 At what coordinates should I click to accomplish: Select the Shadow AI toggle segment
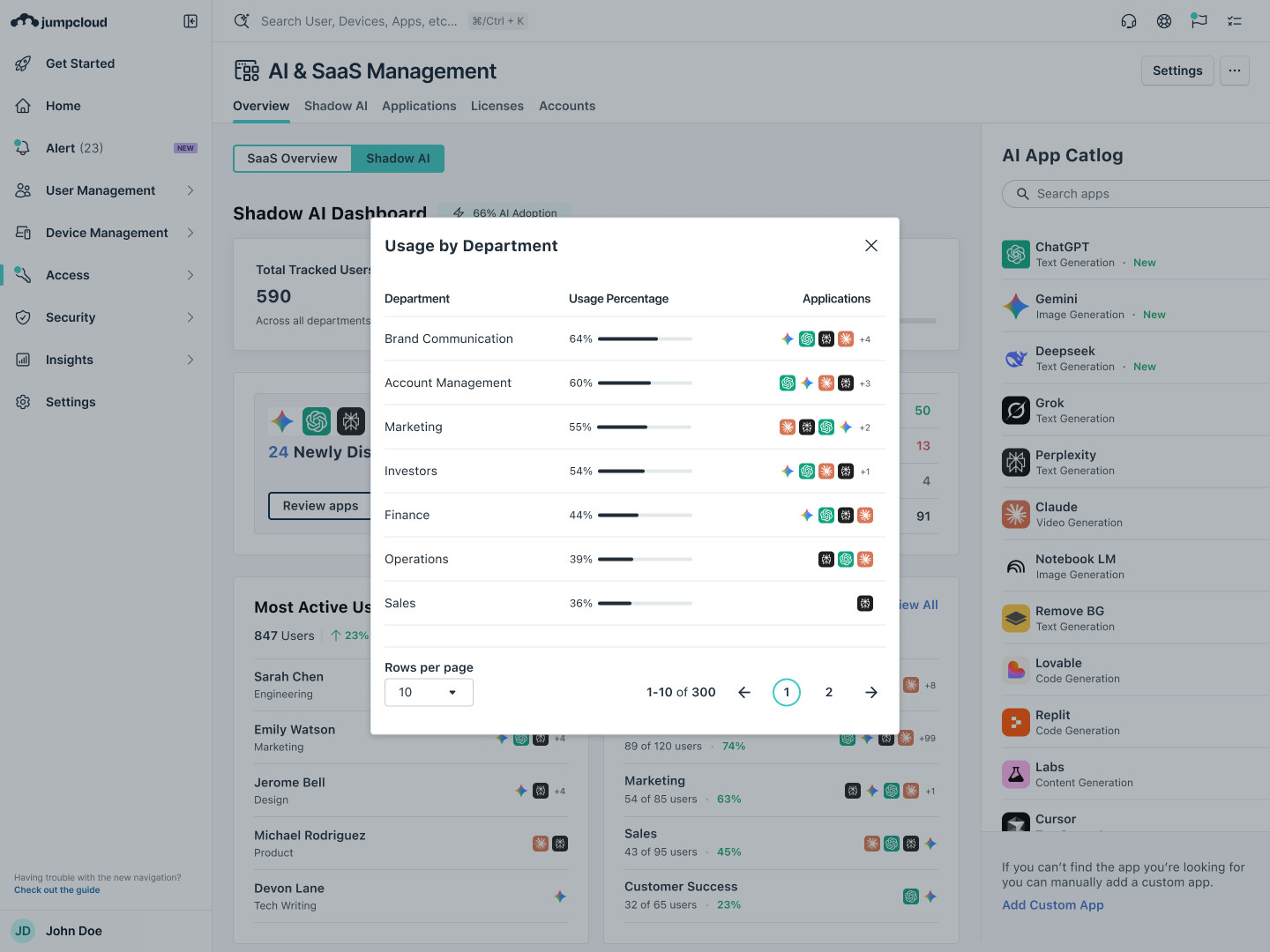click(398, 159)
